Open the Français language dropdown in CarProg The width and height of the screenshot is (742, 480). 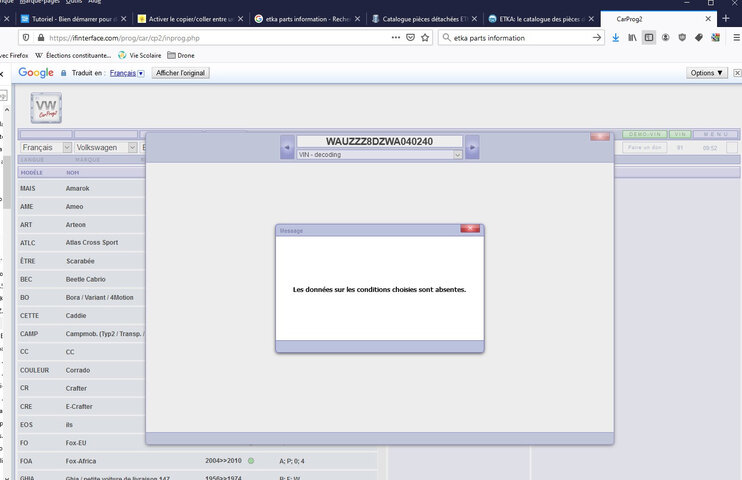tap(45, 148)
